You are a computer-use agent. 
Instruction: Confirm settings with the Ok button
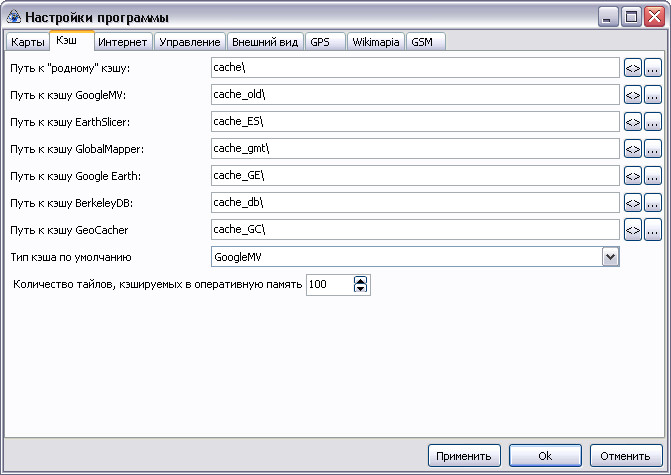click(x=545, y=456)
